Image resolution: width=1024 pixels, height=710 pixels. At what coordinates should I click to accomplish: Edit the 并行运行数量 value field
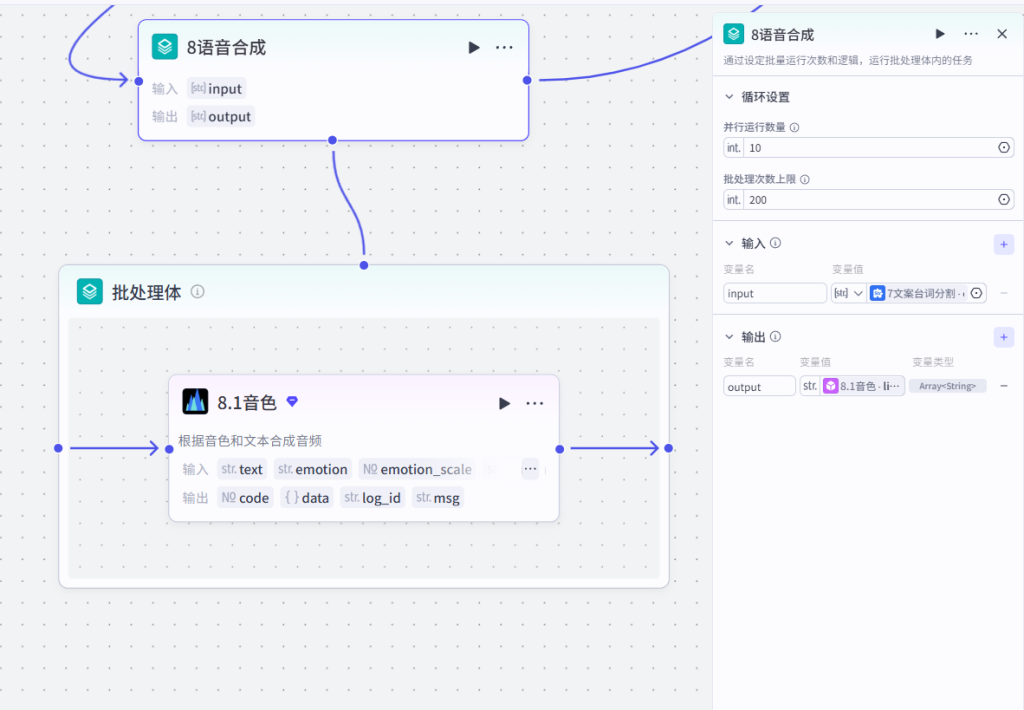click(869, 148)
